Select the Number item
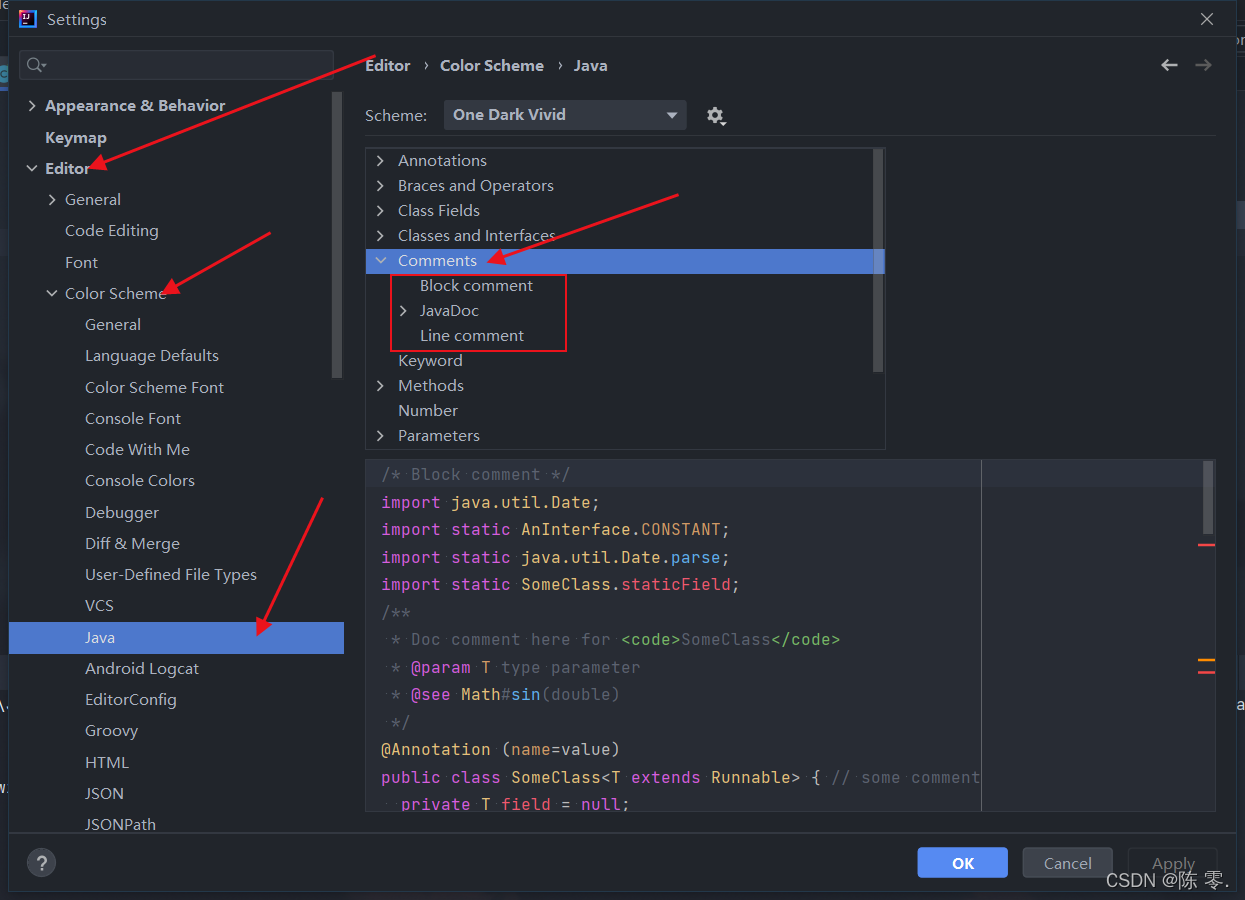 coord(428,411)
